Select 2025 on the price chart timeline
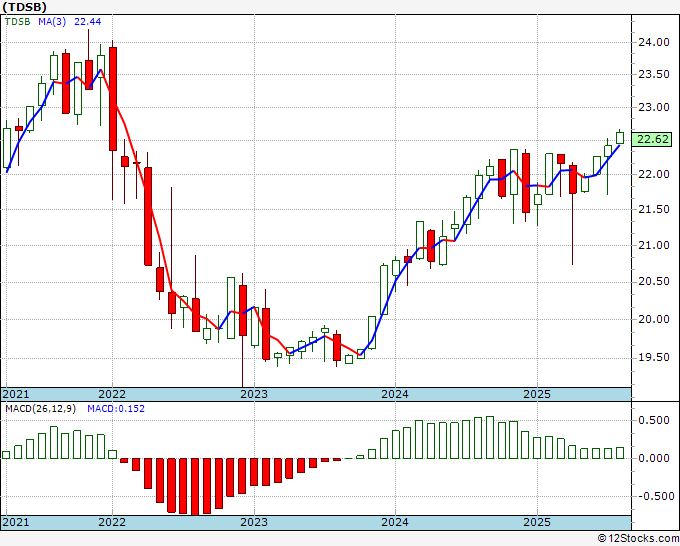 537,394
